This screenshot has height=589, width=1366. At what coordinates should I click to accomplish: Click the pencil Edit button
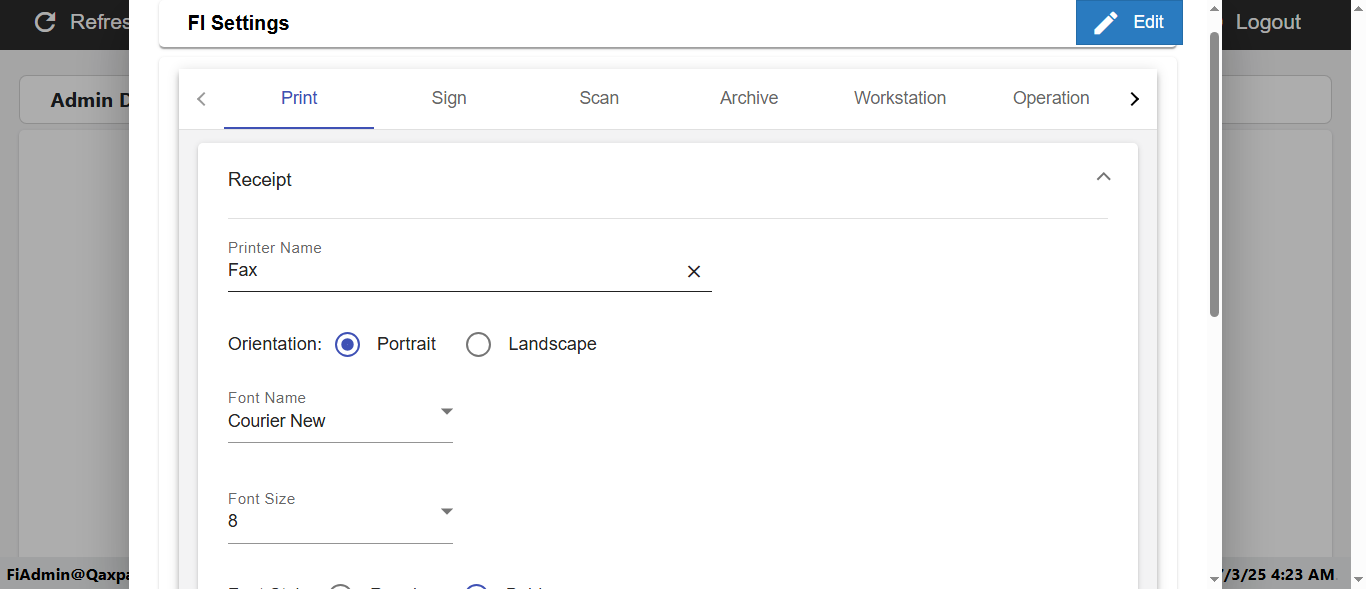1129,22
